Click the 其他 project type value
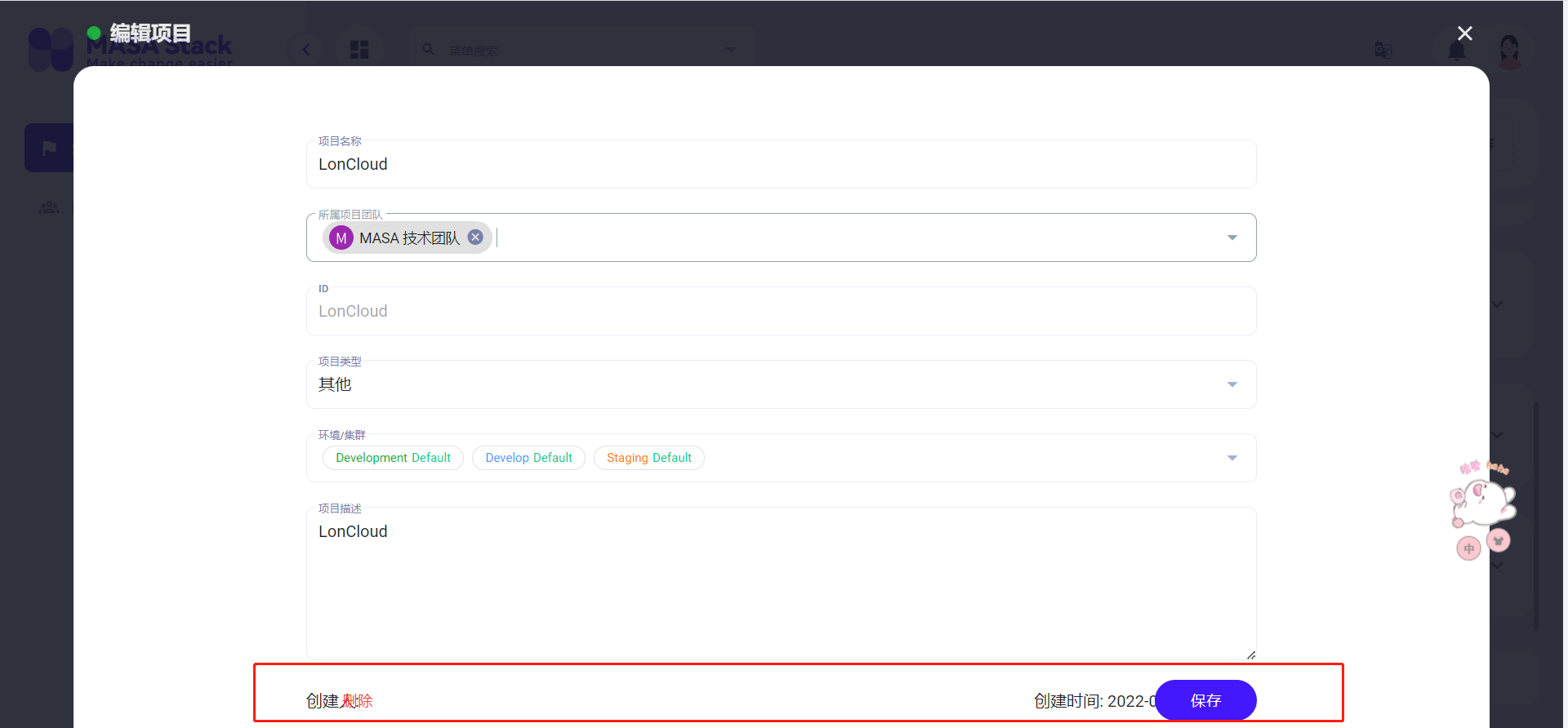 (x=335, y=384)
